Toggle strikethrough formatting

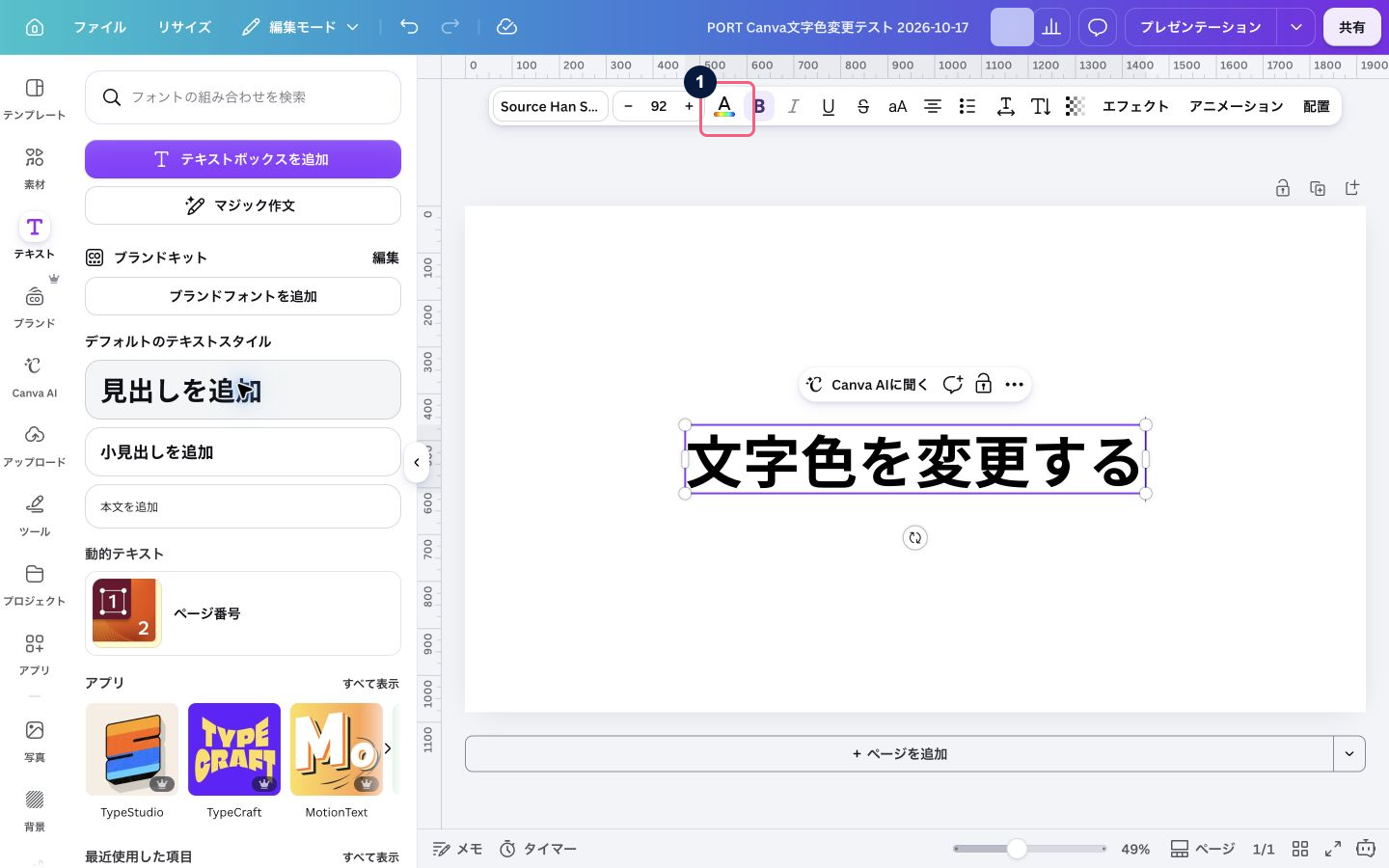pyautogui.click(x=863, y=106)
